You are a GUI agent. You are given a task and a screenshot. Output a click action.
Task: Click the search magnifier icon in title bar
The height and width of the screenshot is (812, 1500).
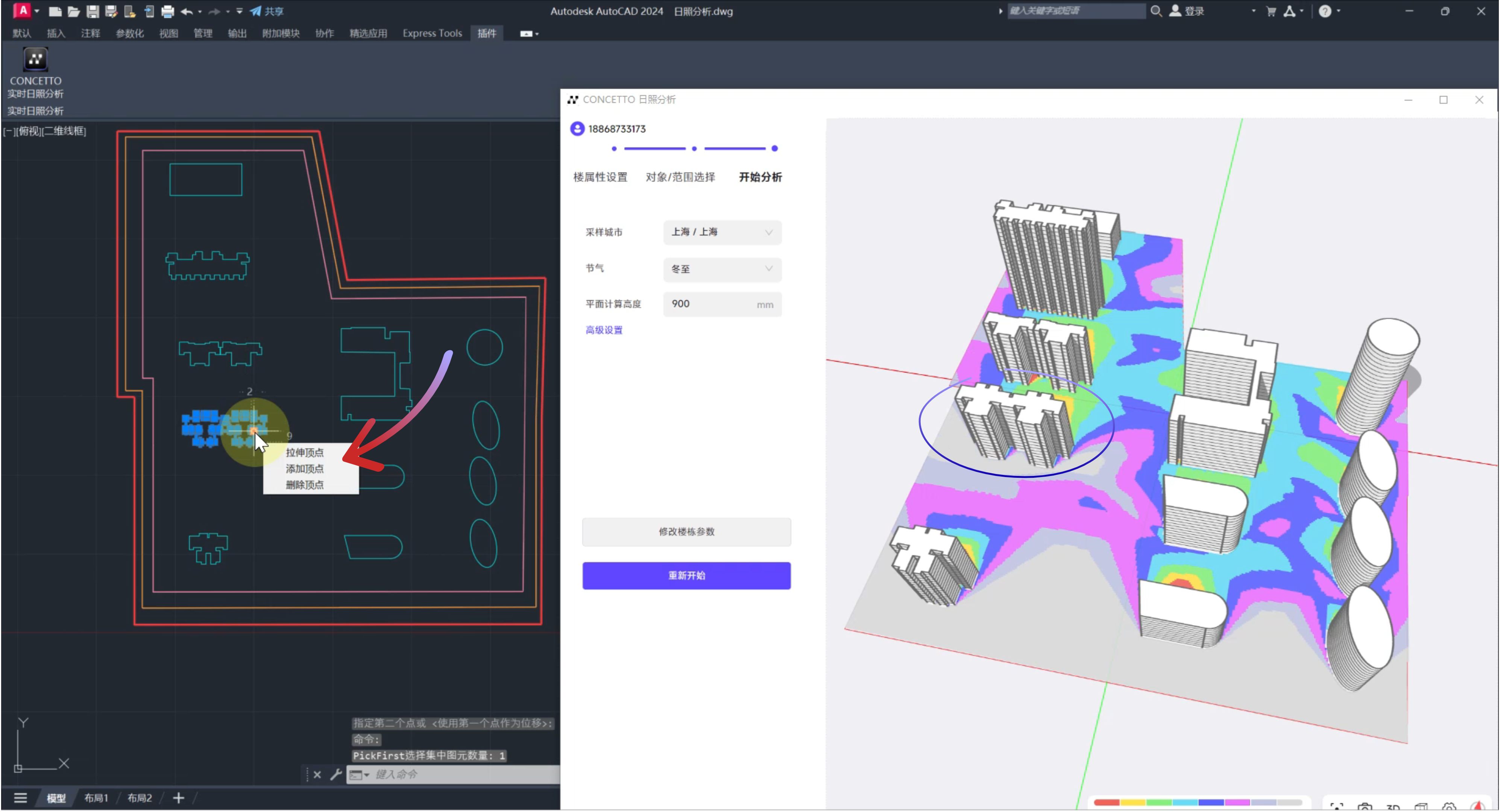tap(1156, 11)
